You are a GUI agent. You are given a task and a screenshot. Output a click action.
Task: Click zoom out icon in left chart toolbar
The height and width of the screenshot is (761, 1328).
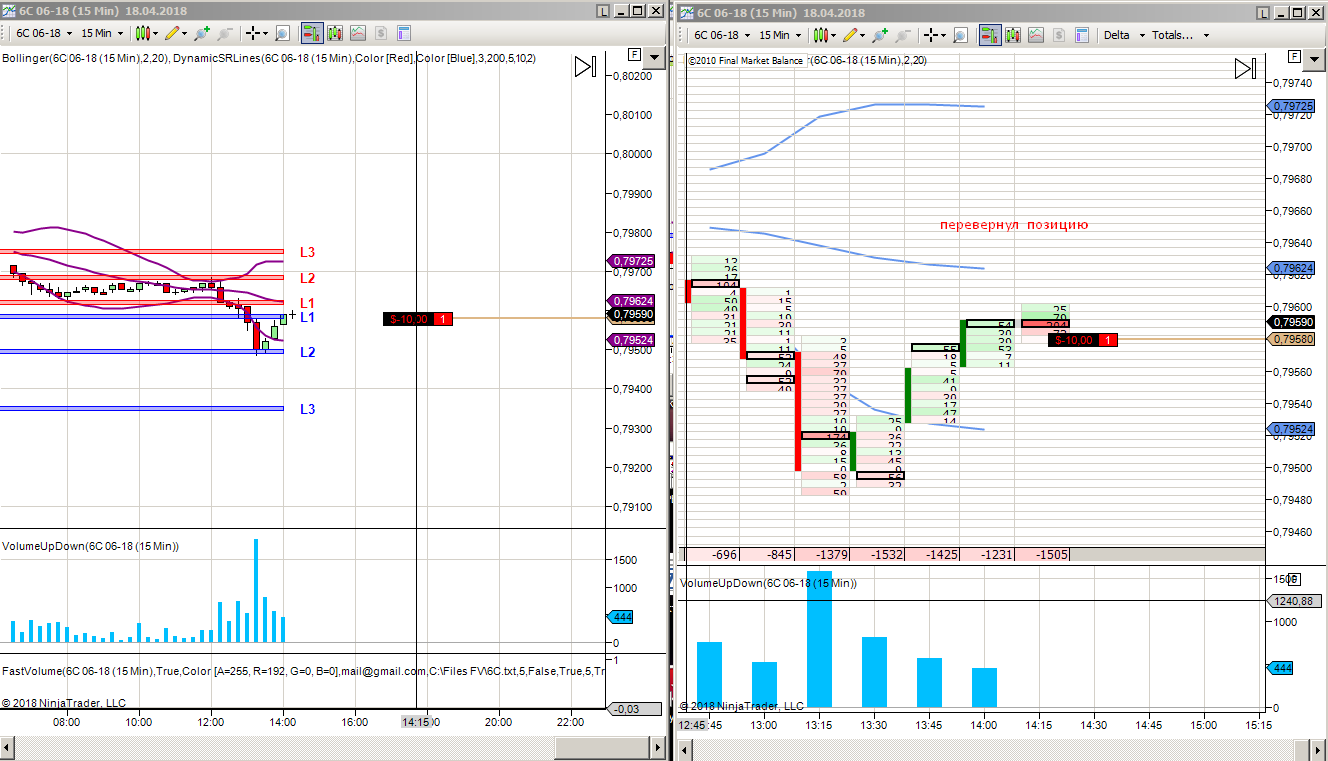coord(225,33)
